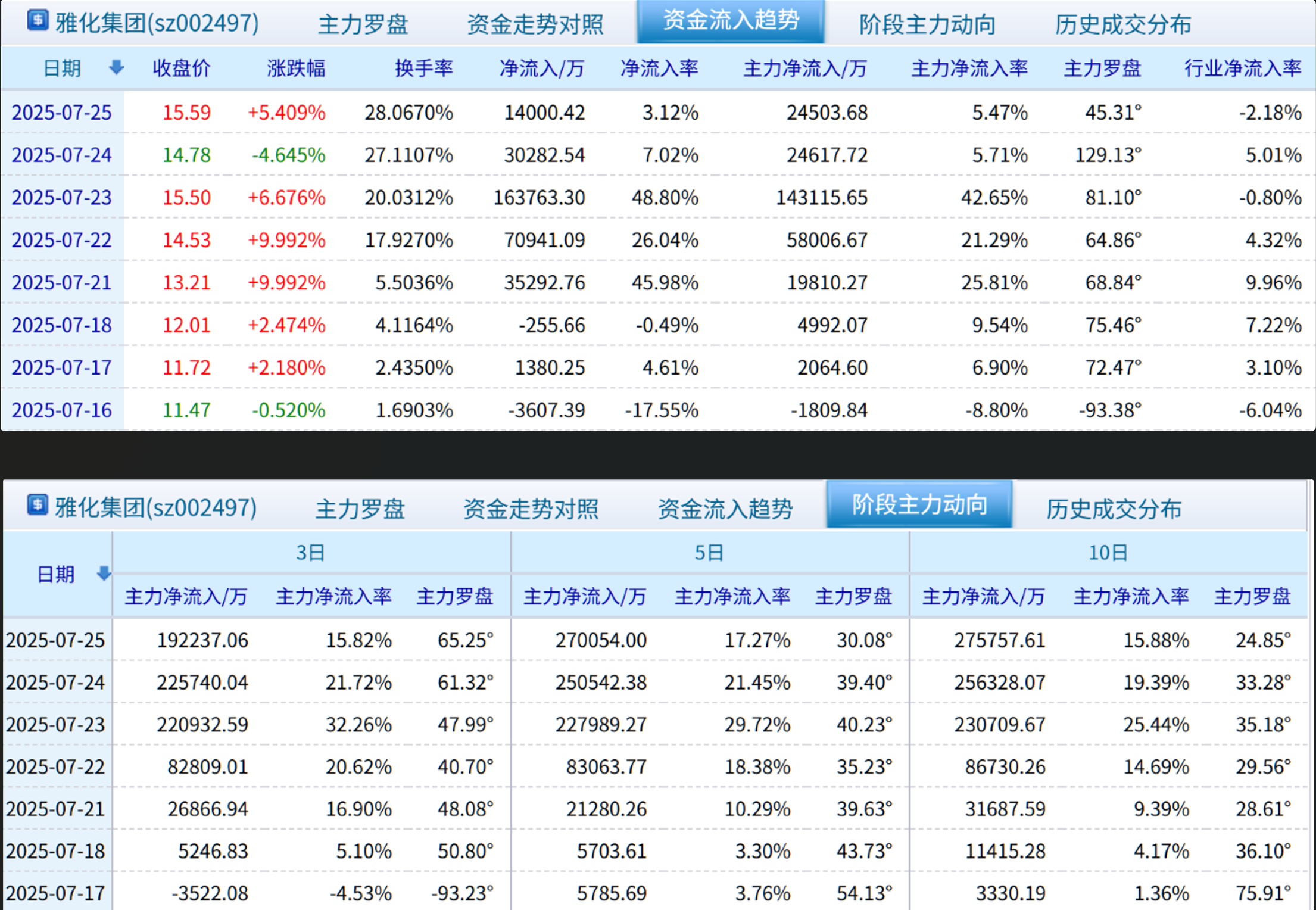
Task: Click 10-day inflow 275757.61
Action: pyautogui.click(x=1000, y=640)
